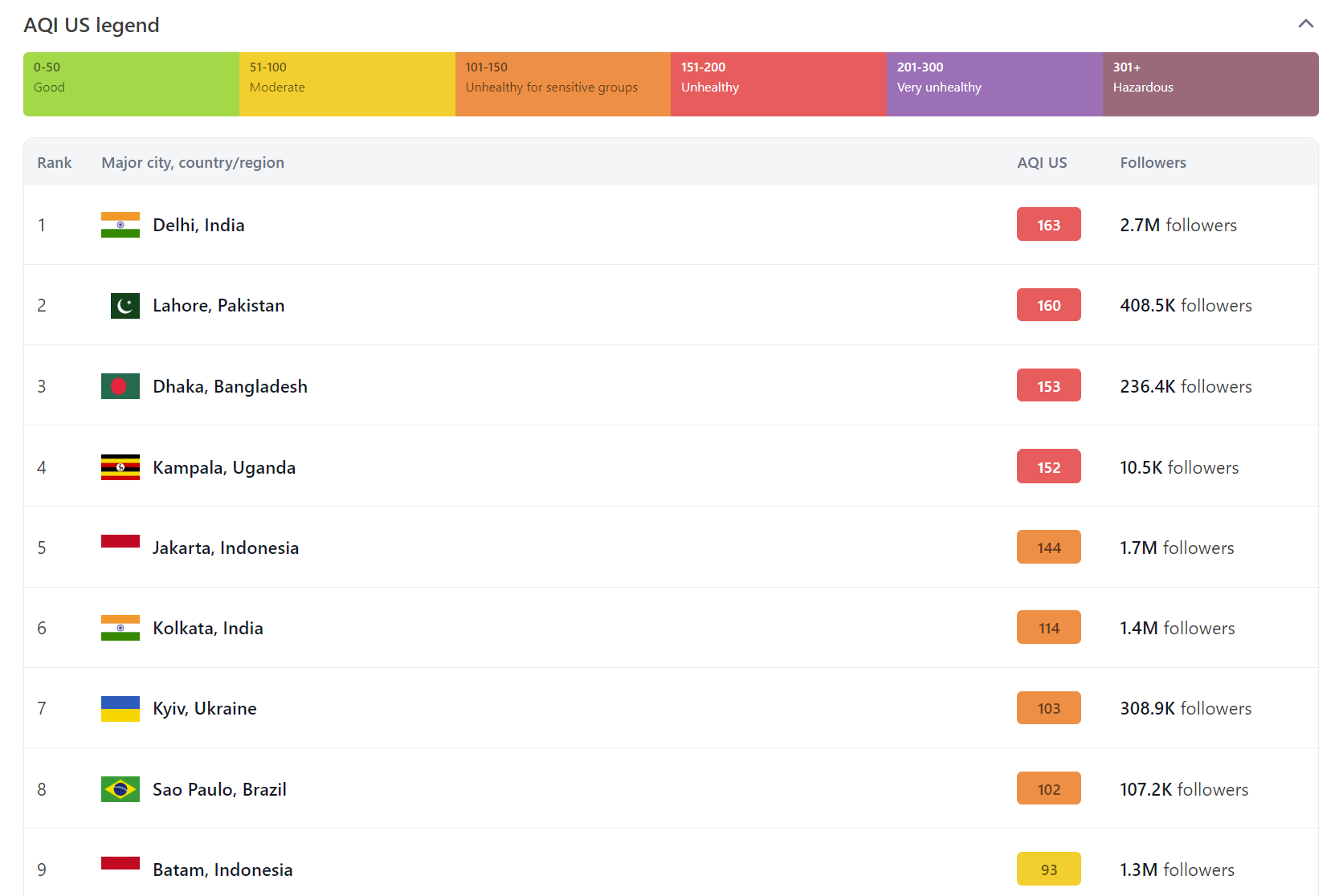Click the Rank column header

(x=54, y=162)
